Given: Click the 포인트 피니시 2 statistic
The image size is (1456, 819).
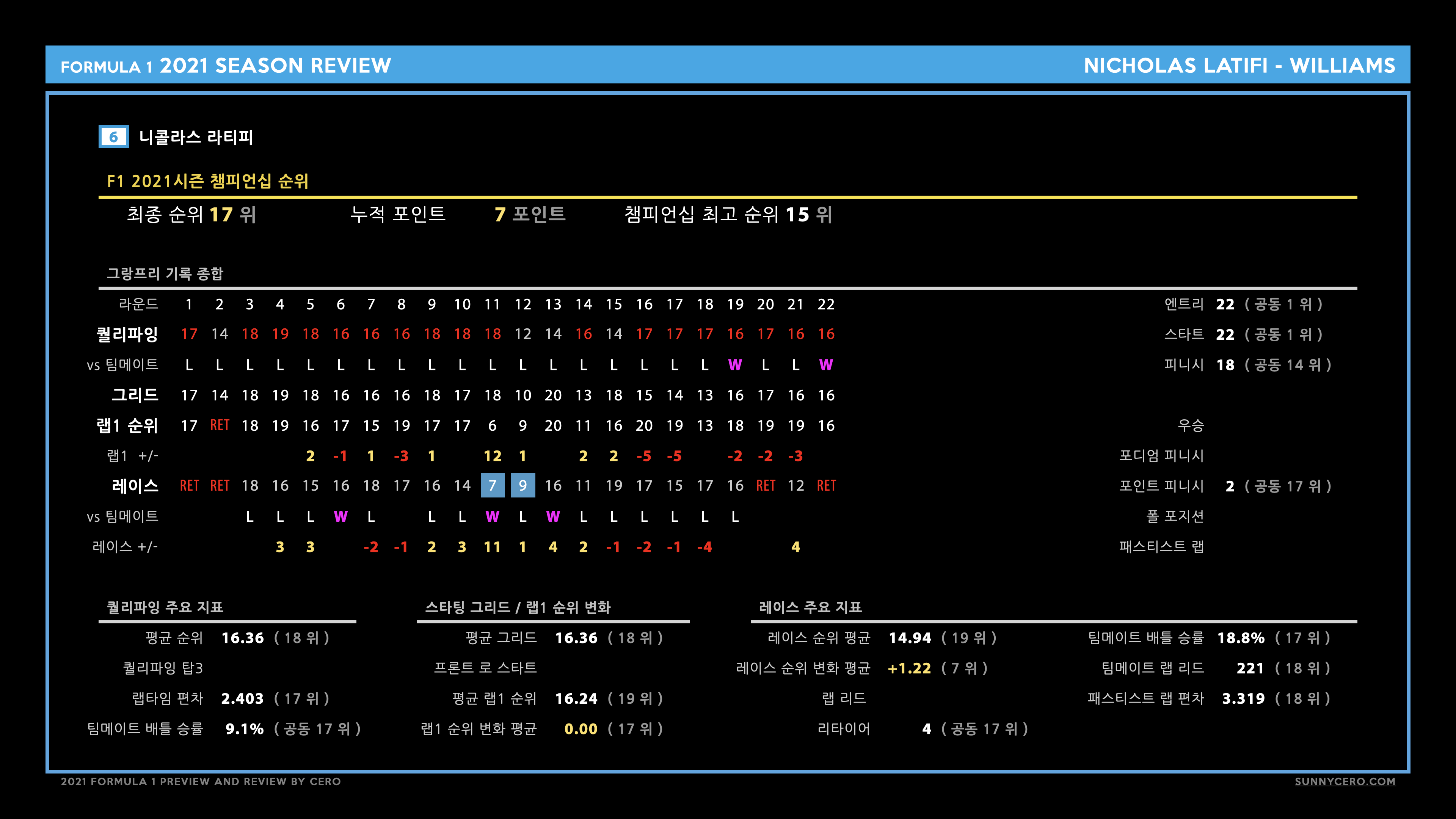Looking at the screenshot, I should (1225, 485).
